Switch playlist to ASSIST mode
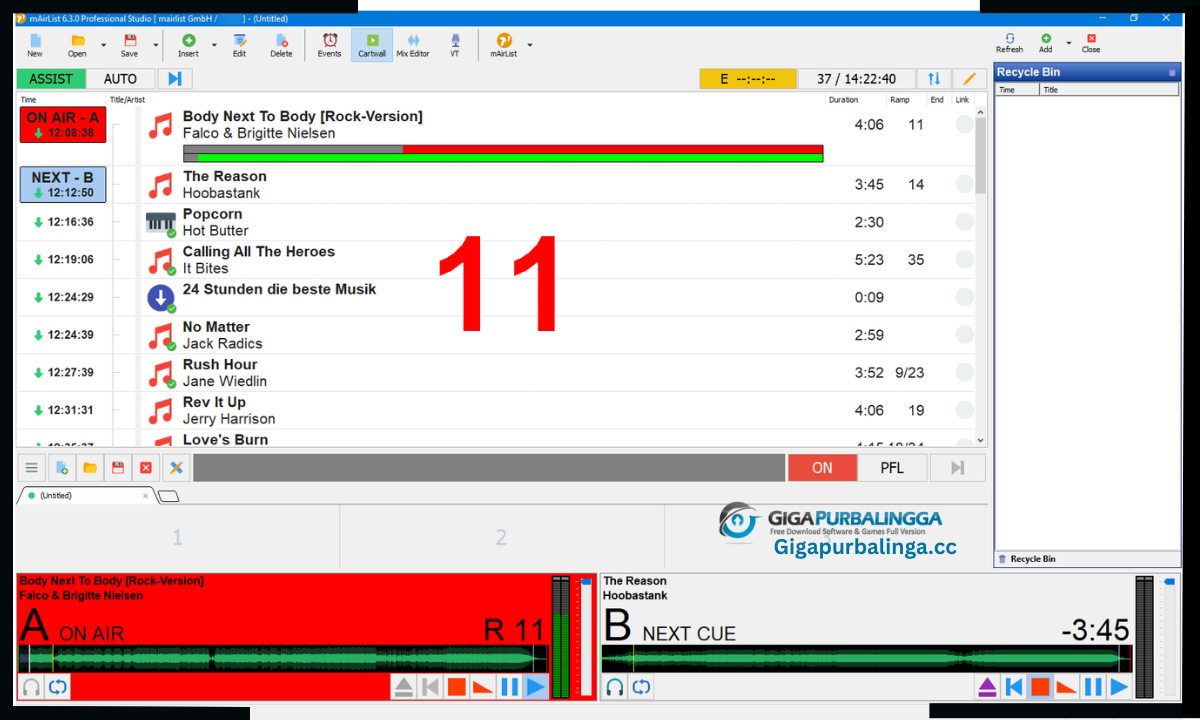Viewport: 1200px width, 720px height. pyautogui.click(x=51, y=79)
